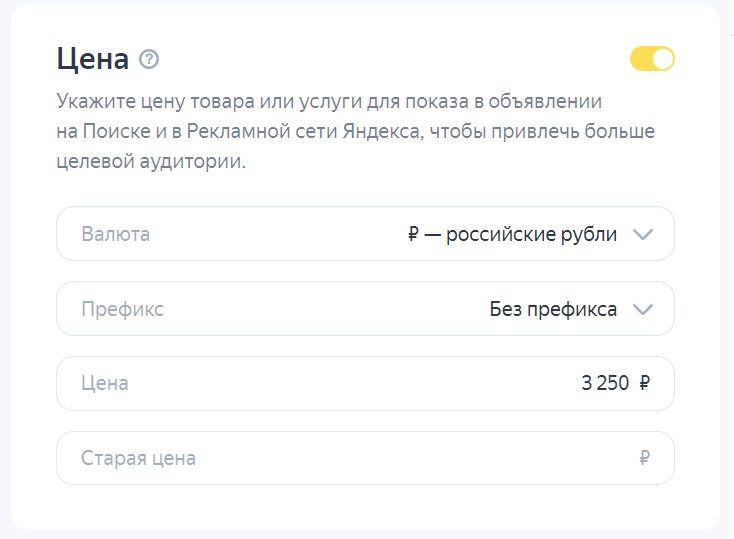Click the ₽ symbol in the currency value
The height and width of the screenshot is (539, 734).
click(414, 234)
